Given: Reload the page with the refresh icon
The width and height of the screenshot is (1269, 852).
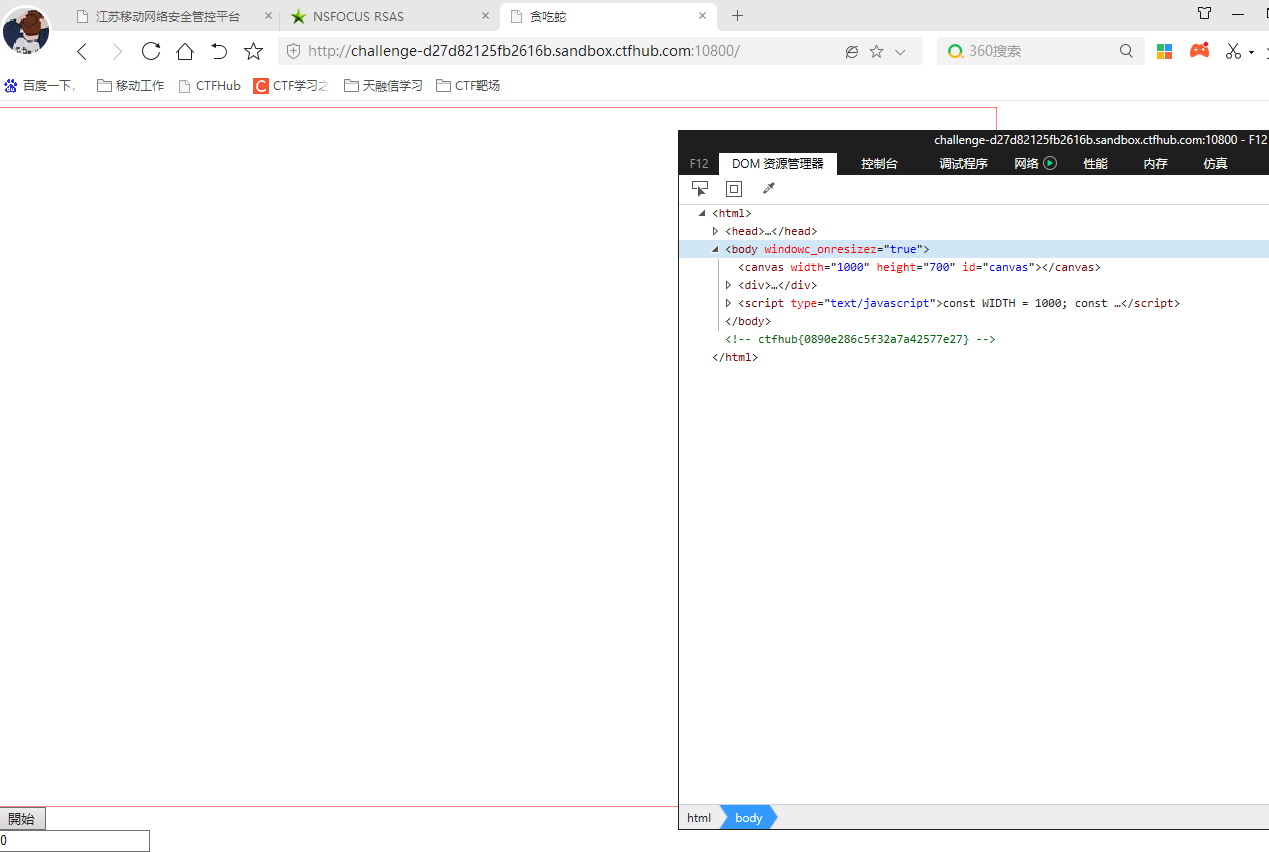Looking at the screenshot, I should click(x=151, y=52).
